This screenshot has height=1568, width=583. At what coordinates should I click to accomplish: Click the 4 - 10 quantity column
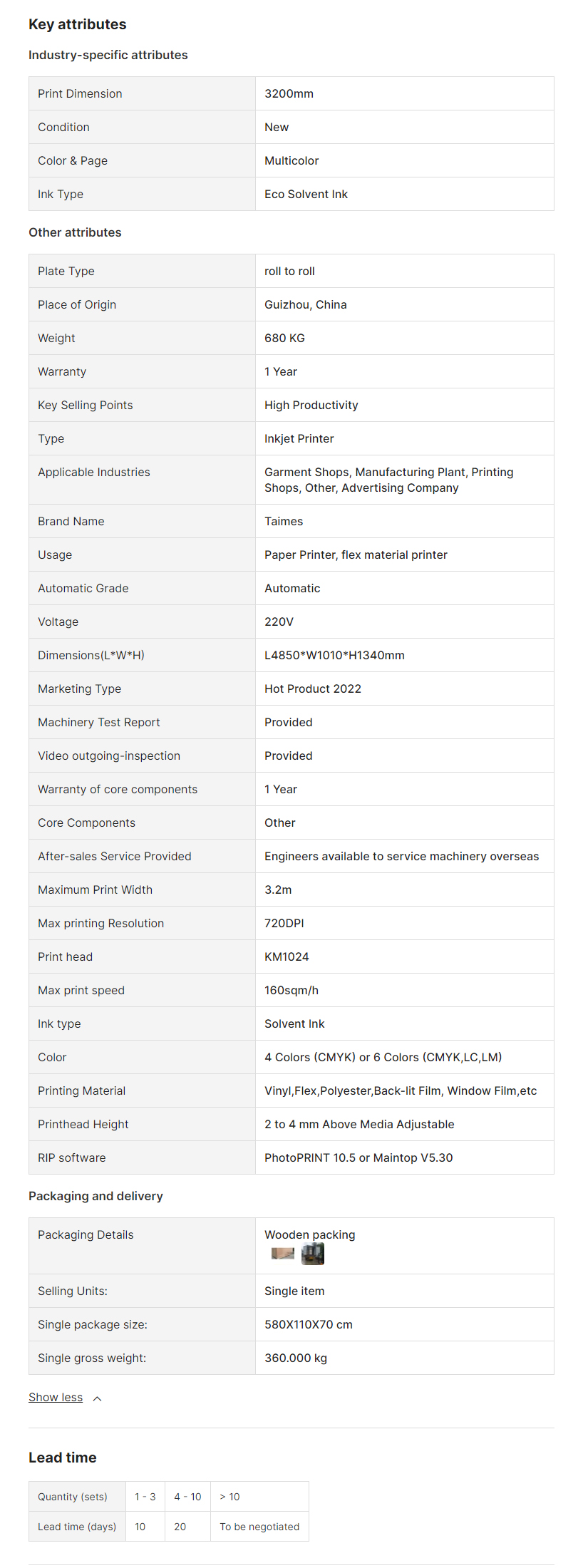187,1497
